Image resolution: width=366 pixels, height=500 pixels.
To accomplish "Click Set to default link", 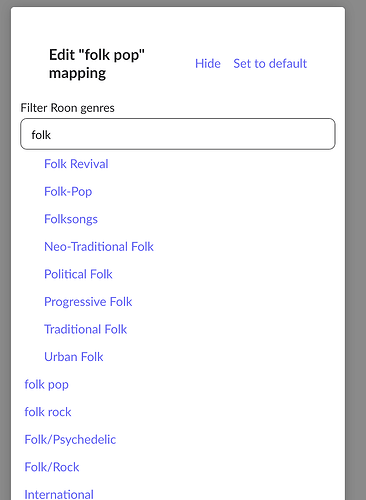I will coord(270,63).
